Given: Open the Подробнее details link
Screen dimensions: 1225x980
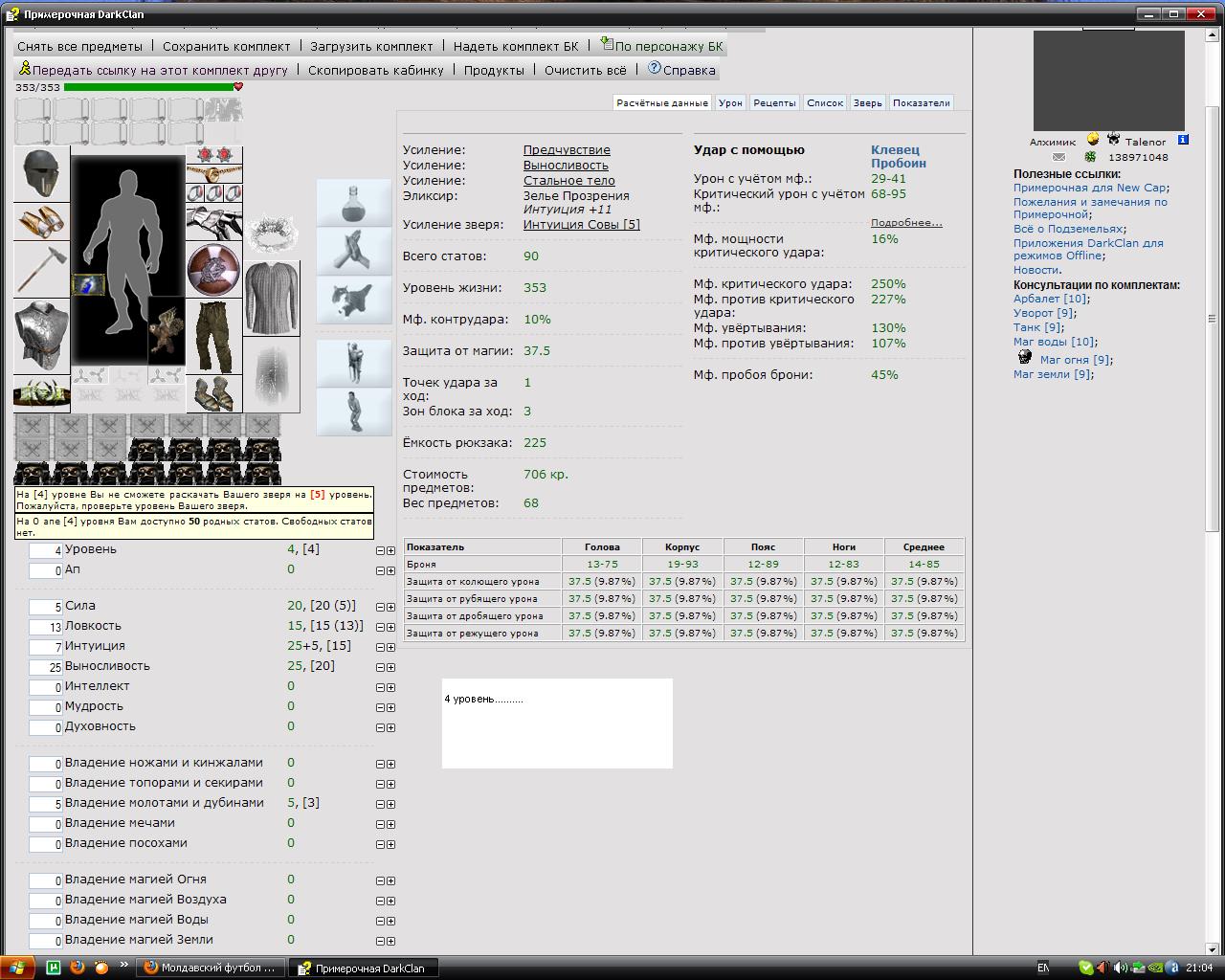Looking at the screenshot, I should 906,222.
